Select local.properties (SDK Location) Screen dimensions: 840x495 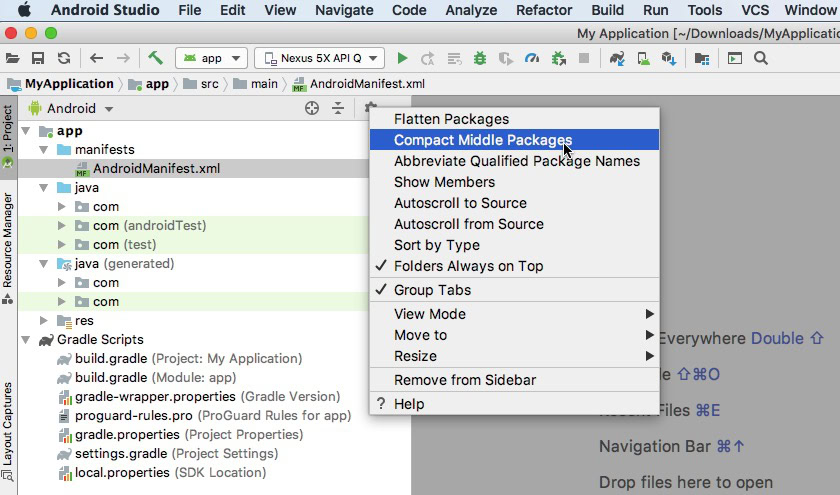(x=162, y=473)
